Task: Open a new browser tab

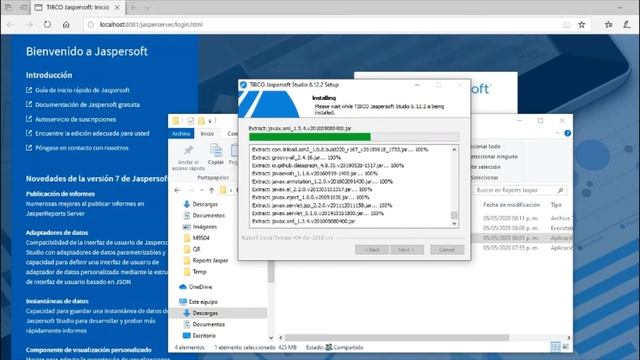Action: pos(133,7)
